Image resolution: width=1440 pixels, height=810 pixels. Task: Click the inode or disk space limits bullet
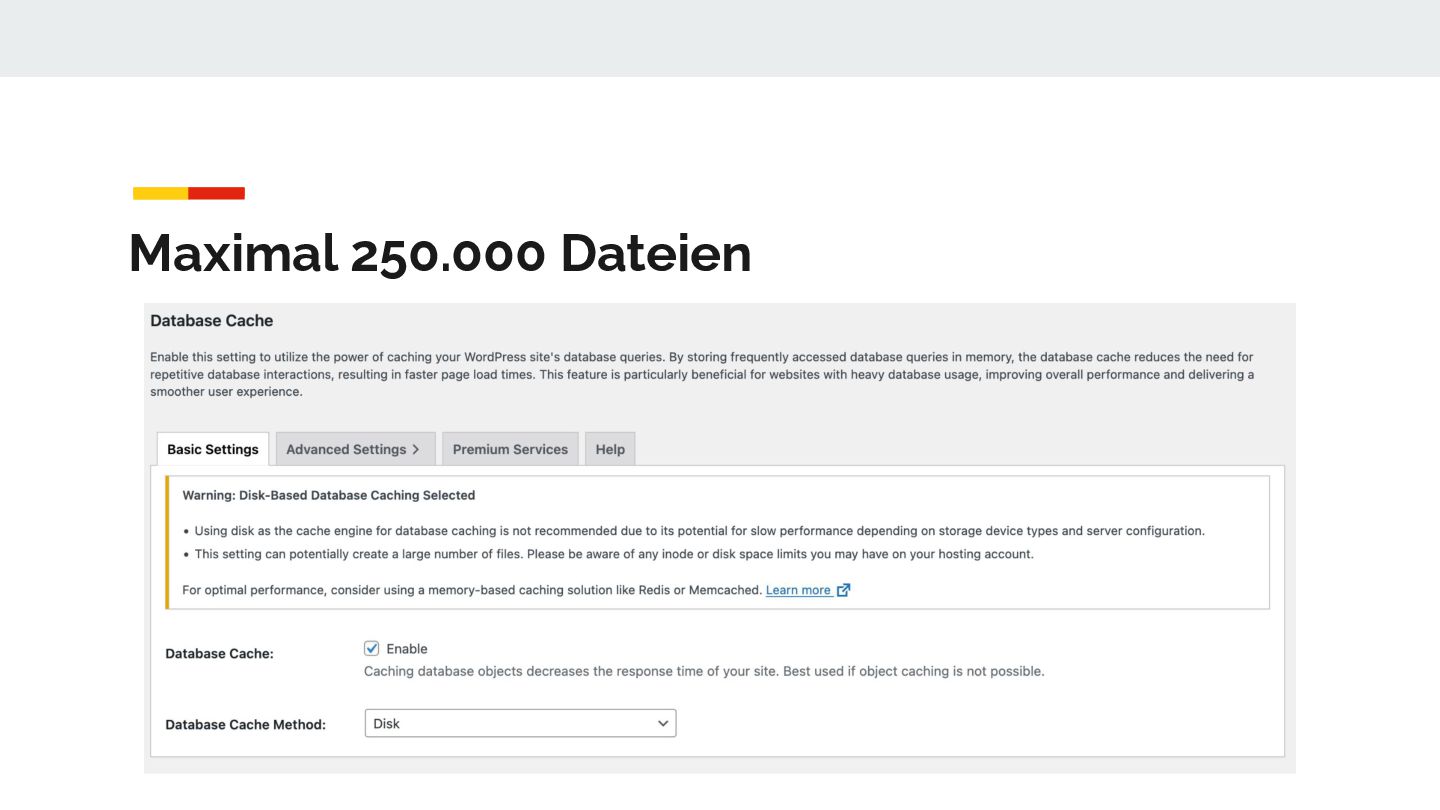pyautogui.click(x=614, y=554)
